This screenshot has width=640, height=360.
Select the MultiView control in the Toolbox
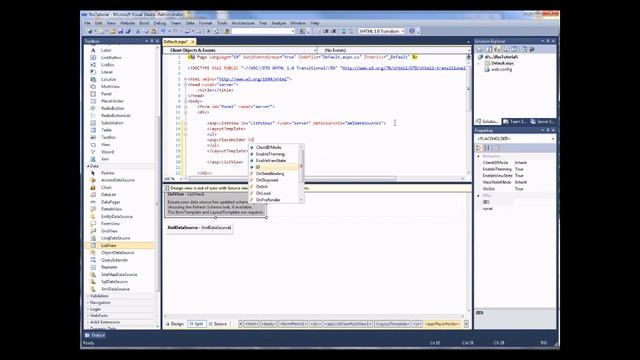(110, 87)
